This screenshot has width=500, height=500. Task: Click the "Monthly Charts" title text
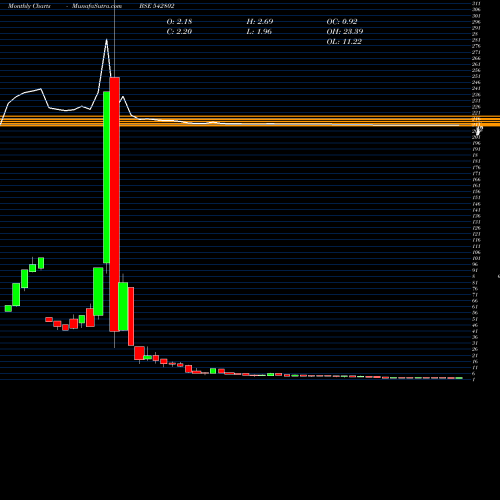pos(29,6)
